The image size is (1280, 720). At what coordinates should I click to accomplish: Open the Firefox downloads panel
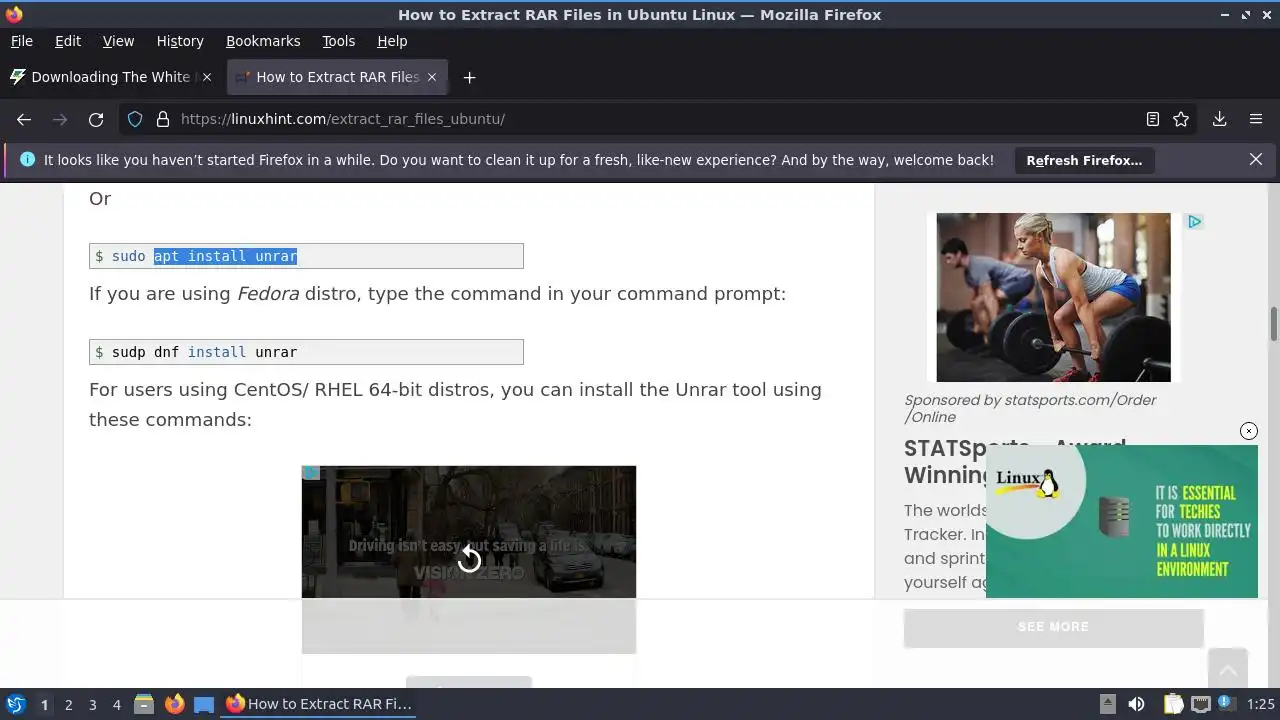point(1219,119)
